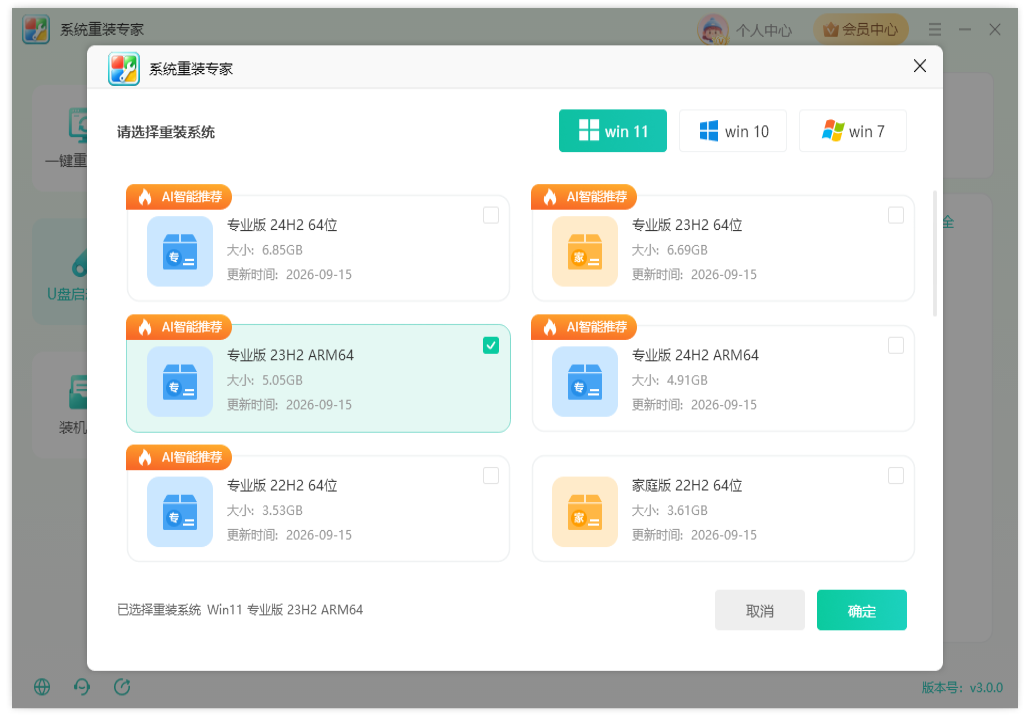The image size is (1030, 717).
Task: Click the customer service headset icon
Action: click(x=82, y=687)
